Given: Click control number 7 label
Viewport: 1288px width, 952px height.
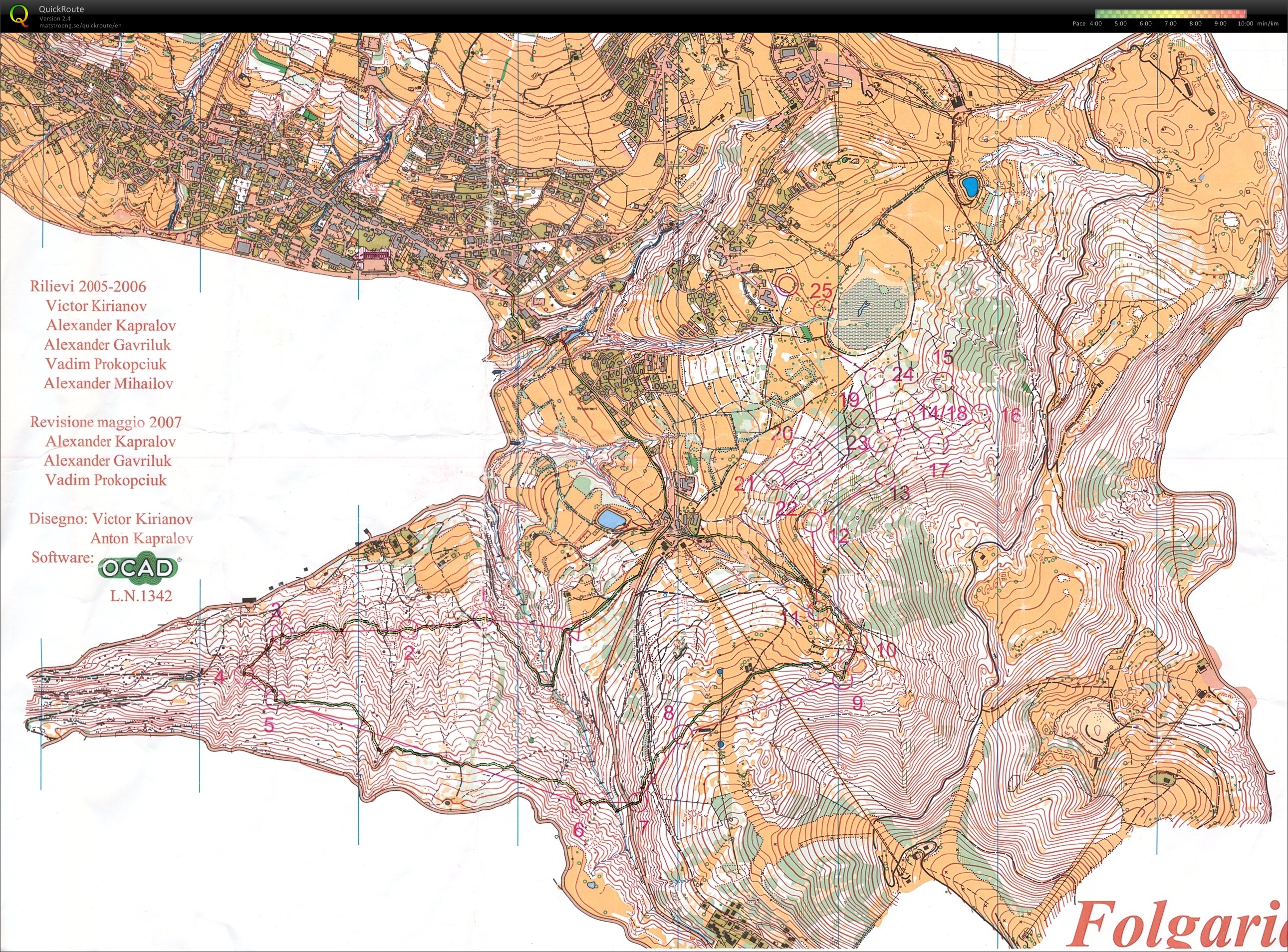Looking at the screenshot, I should (x=644, y=828).
